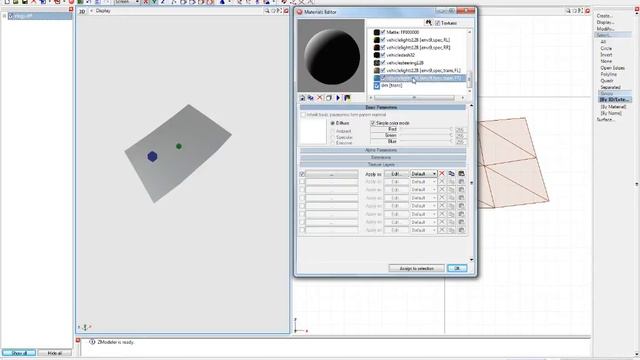Select vehiclelights128 [env9,spec,trans,FL] material
Screen dimensions: 640x360
click(x=423, y=70)
